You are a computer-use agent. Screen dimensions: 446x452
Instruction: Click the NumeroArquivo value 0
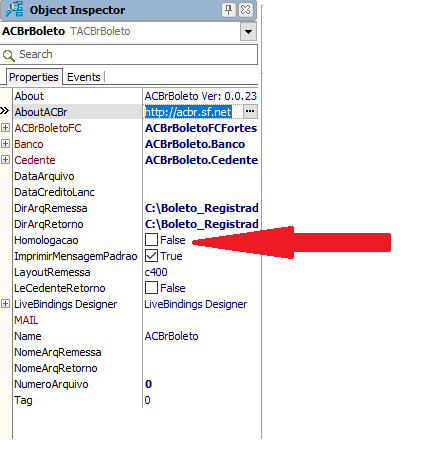[x=148, y=384]
